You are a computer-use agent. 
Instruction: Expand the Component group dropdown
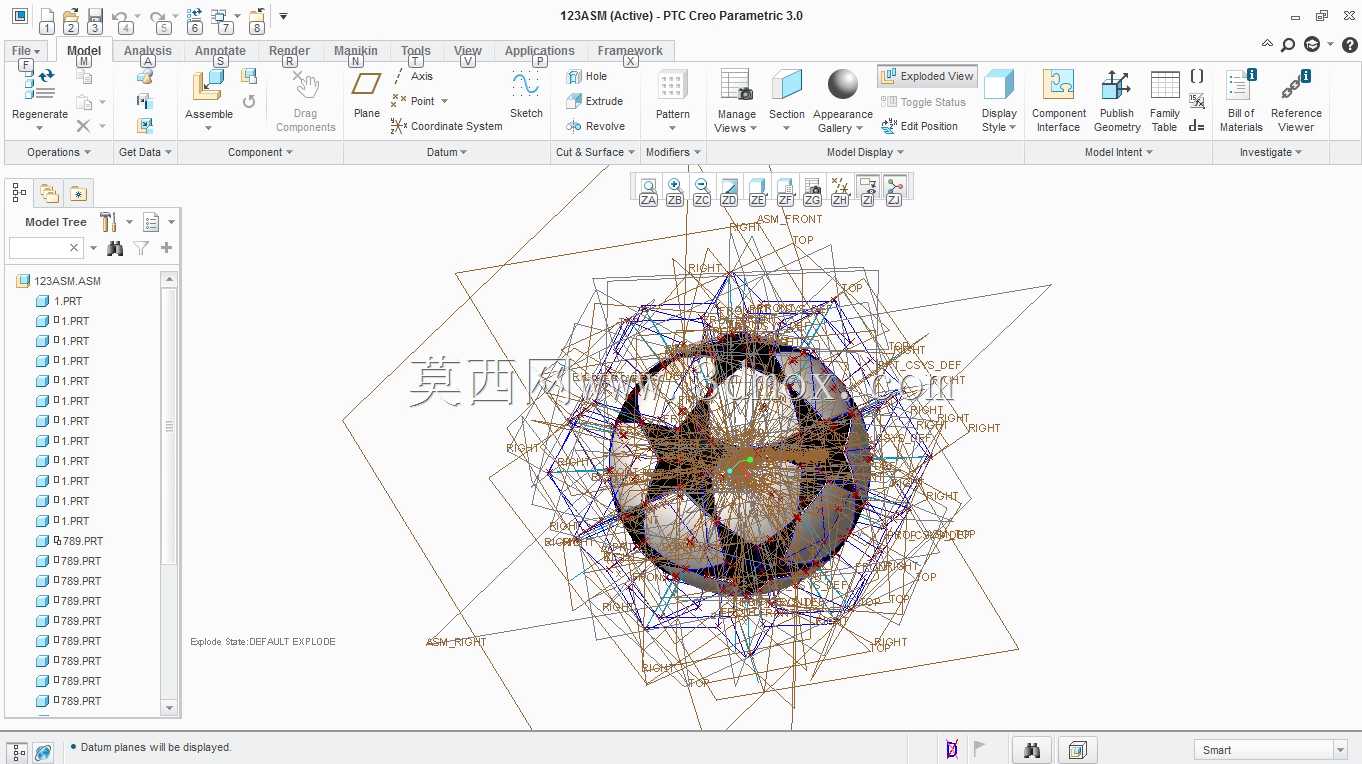tap(260, 152)
